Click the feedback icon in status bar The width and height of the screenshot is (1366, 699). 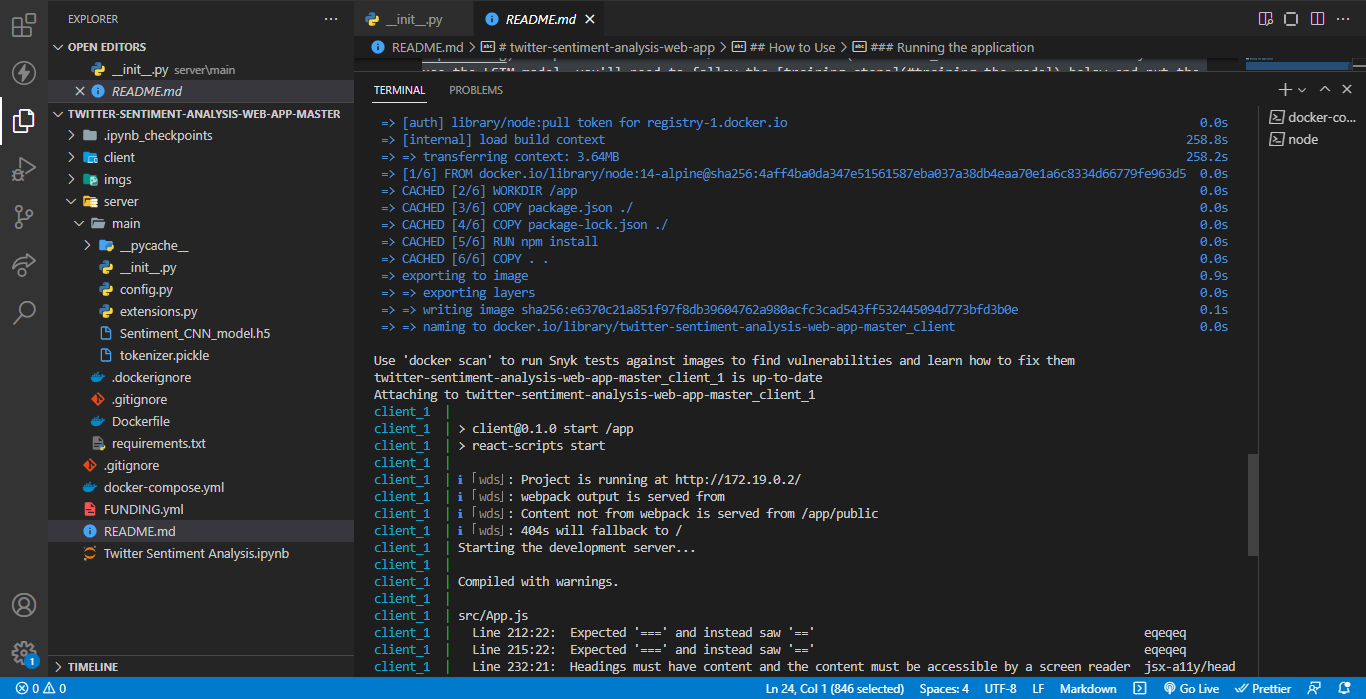(1314, 688)
